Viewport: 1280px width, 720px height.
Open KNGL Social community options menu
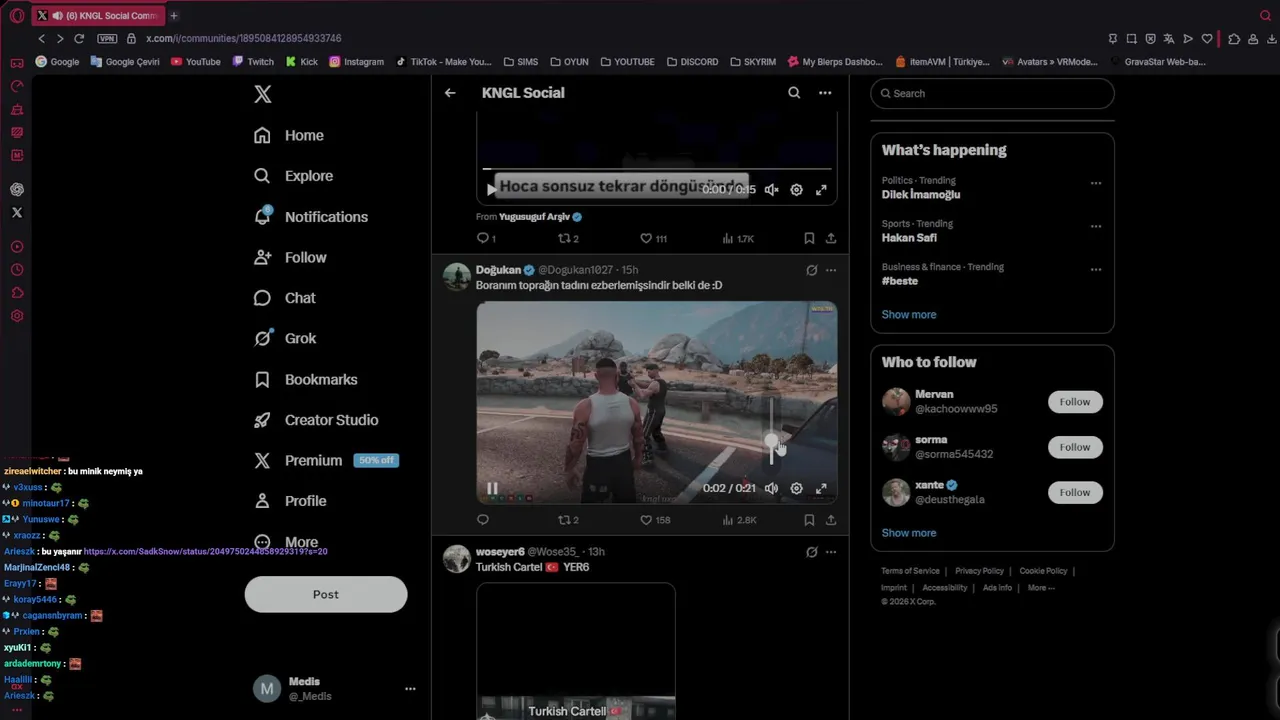825,93
